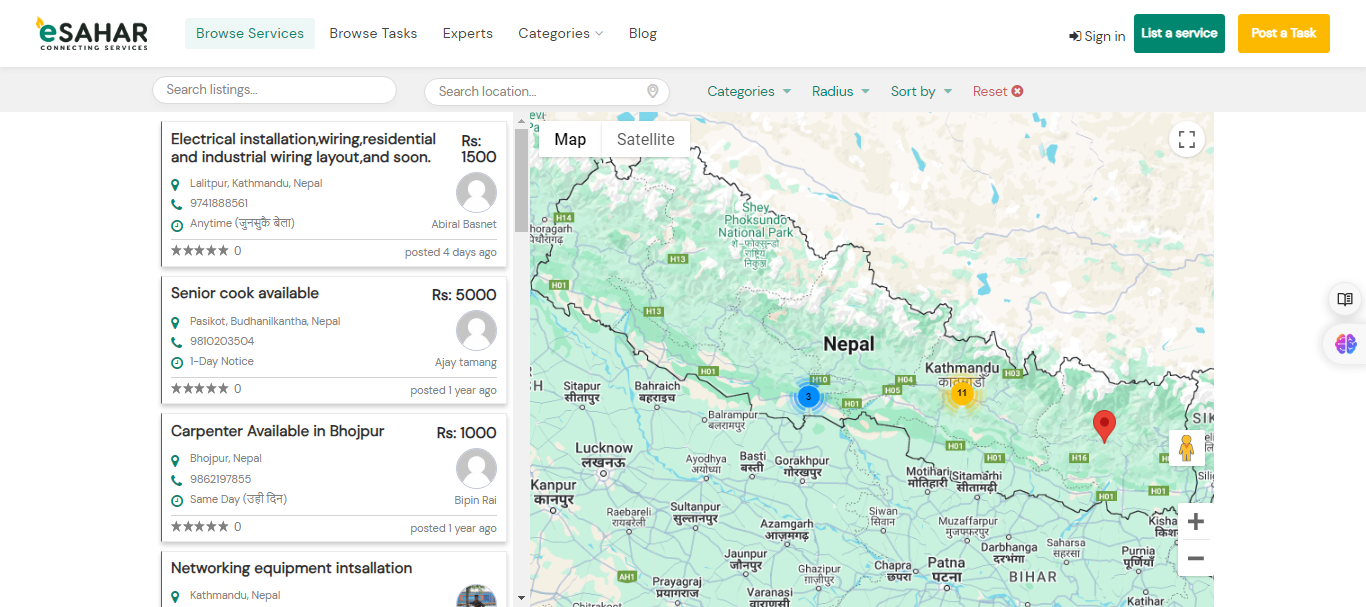This screenshot has height=607, width=1366.
Task: Click the Sign in link
Action: 1097,36
